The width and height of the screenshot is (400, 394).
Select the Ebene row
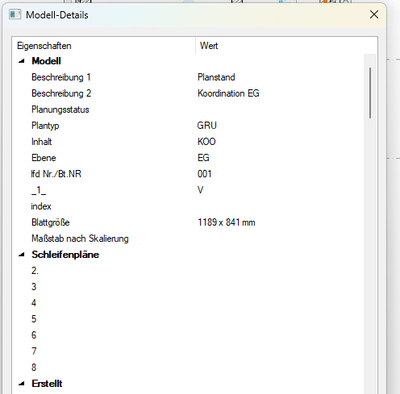tap(189, 158)
